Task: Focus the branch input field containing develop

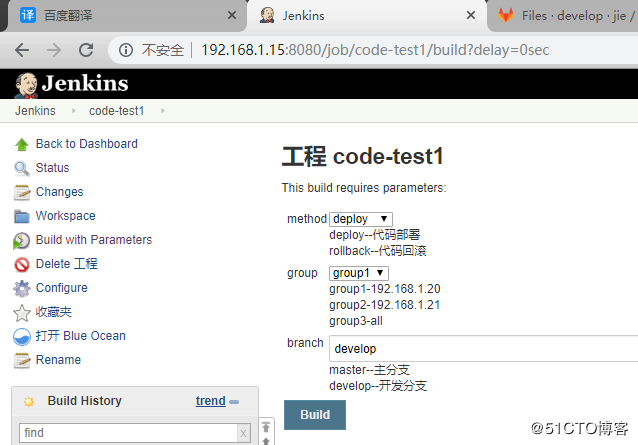Action: click(x=483, y=349)
